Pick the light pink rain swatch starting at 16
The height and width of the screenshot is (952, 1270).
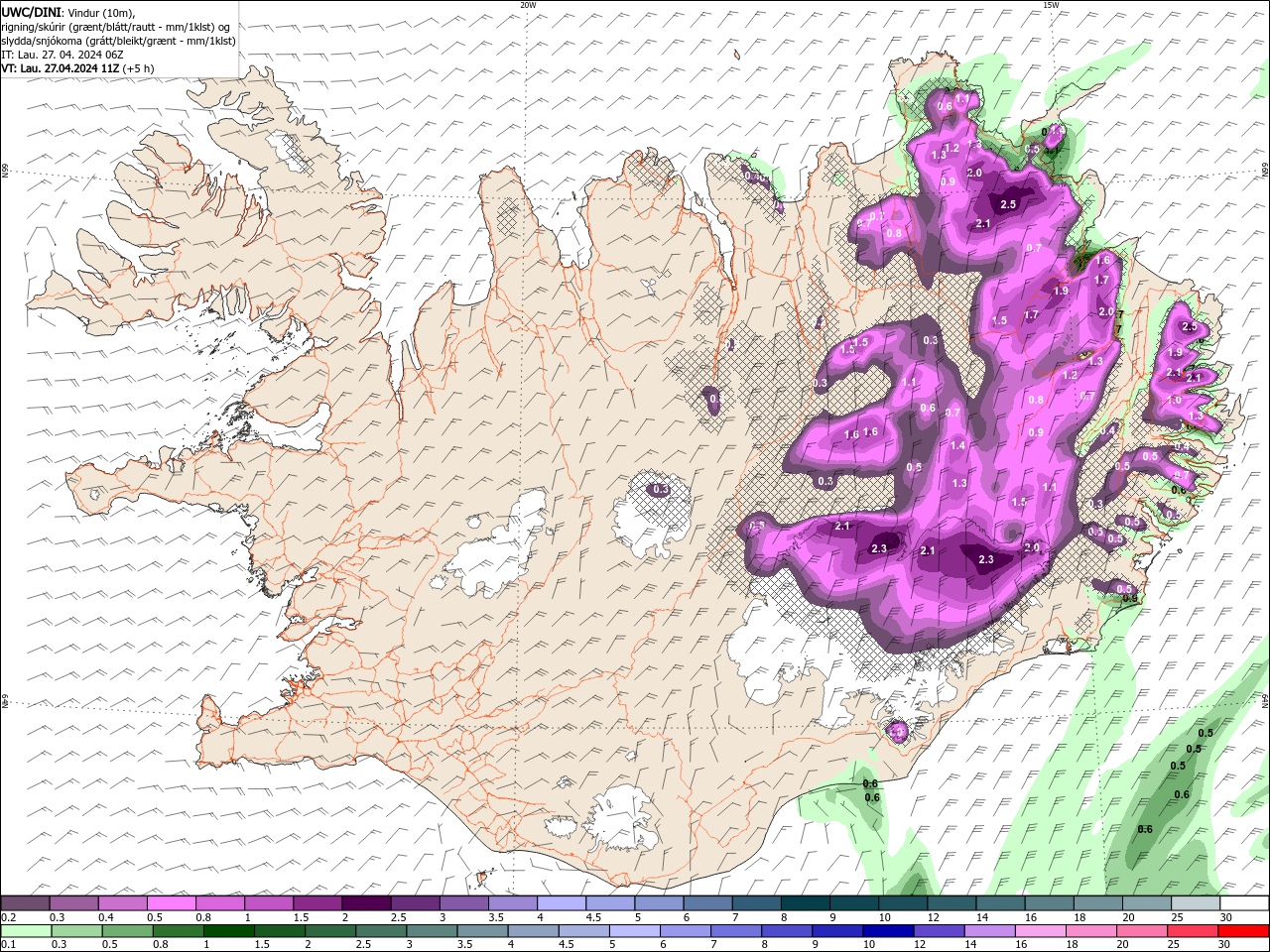[1041, 931]
